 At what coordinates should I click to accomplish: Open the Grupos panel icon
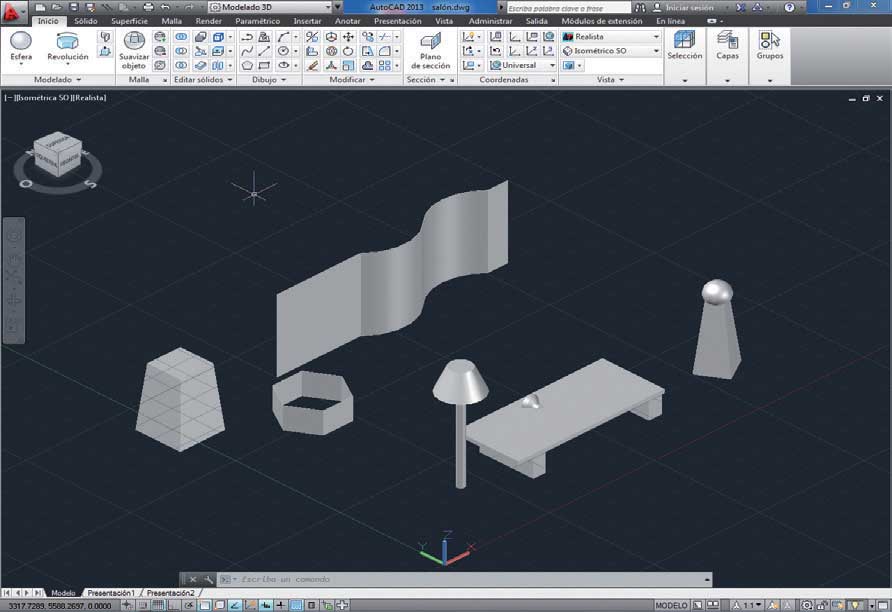(x=770, y=46)
